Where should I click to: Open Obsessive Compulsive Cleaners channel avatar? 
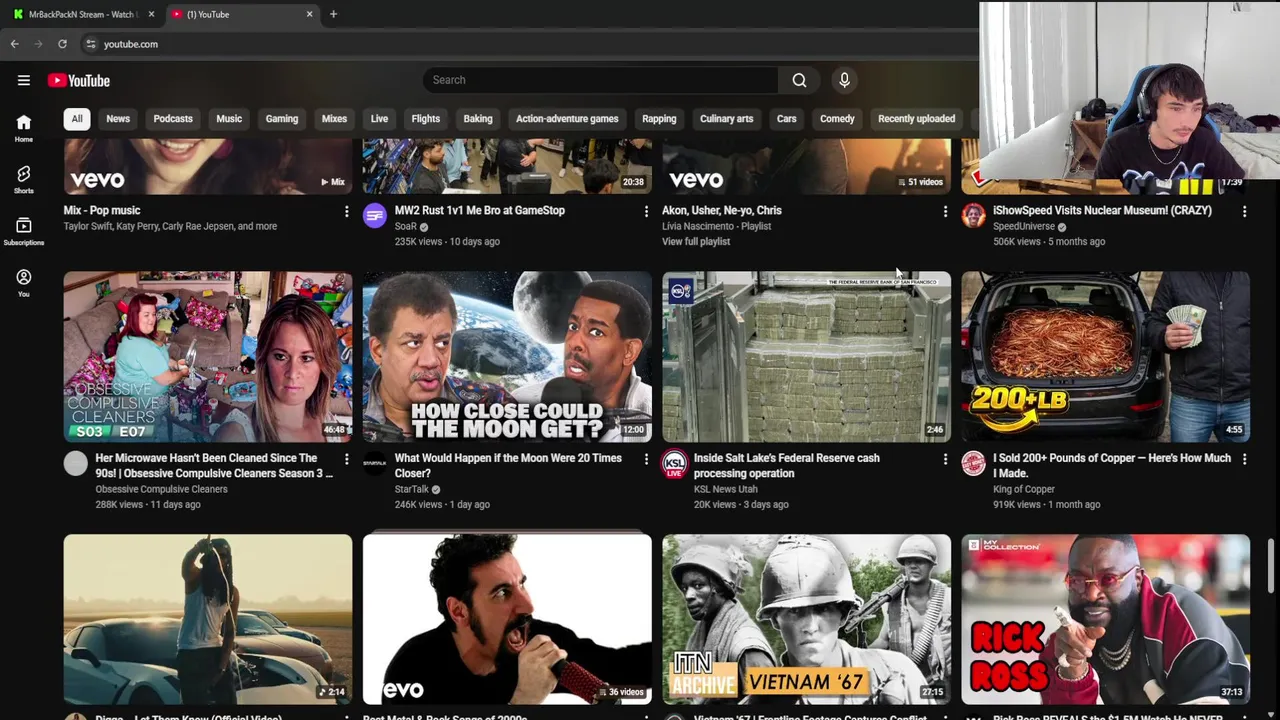(x=76, y=463)
